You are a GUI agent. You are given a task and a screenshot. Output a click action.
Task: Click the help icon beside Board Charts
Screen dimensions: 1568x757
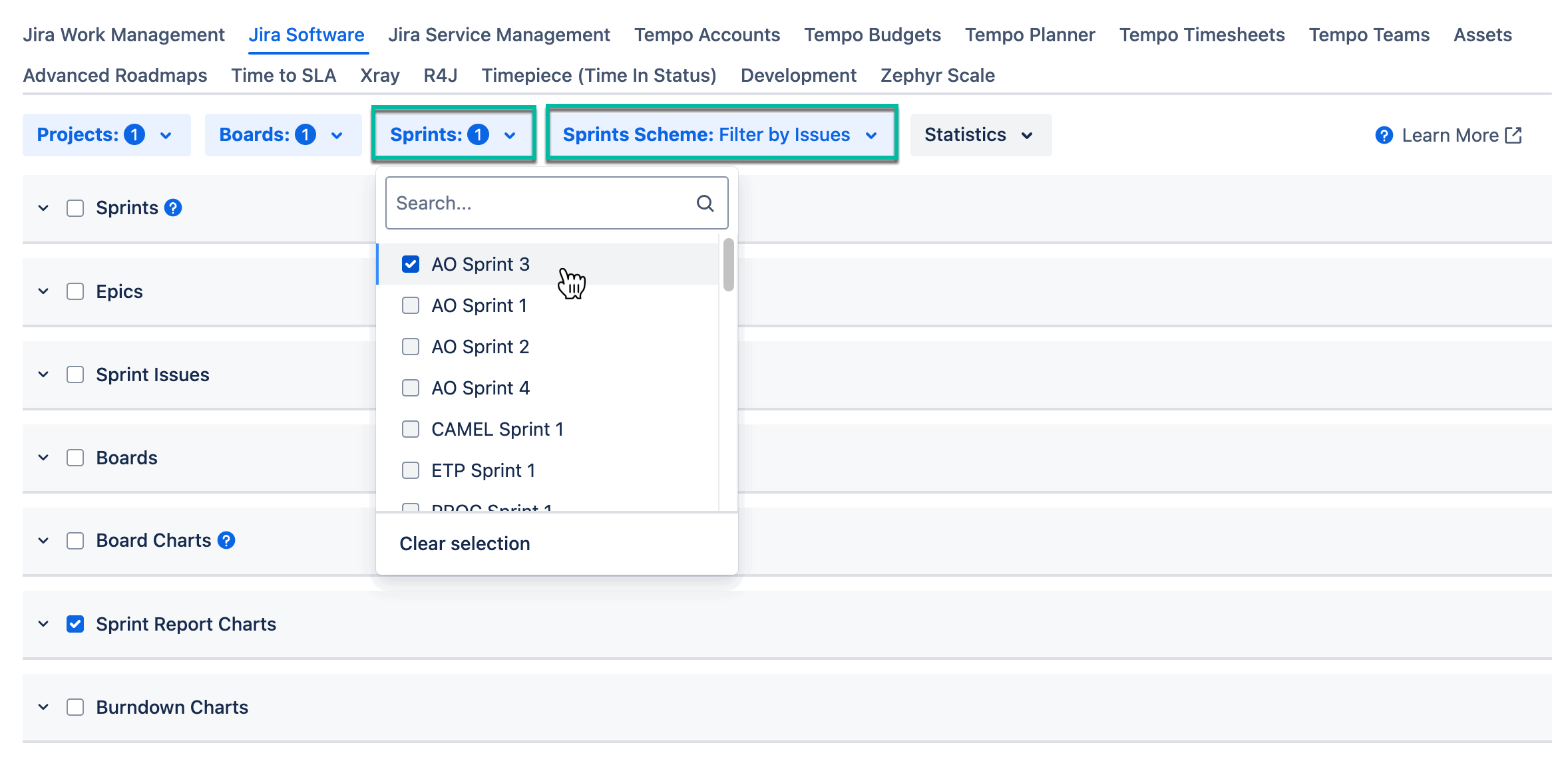226,540
